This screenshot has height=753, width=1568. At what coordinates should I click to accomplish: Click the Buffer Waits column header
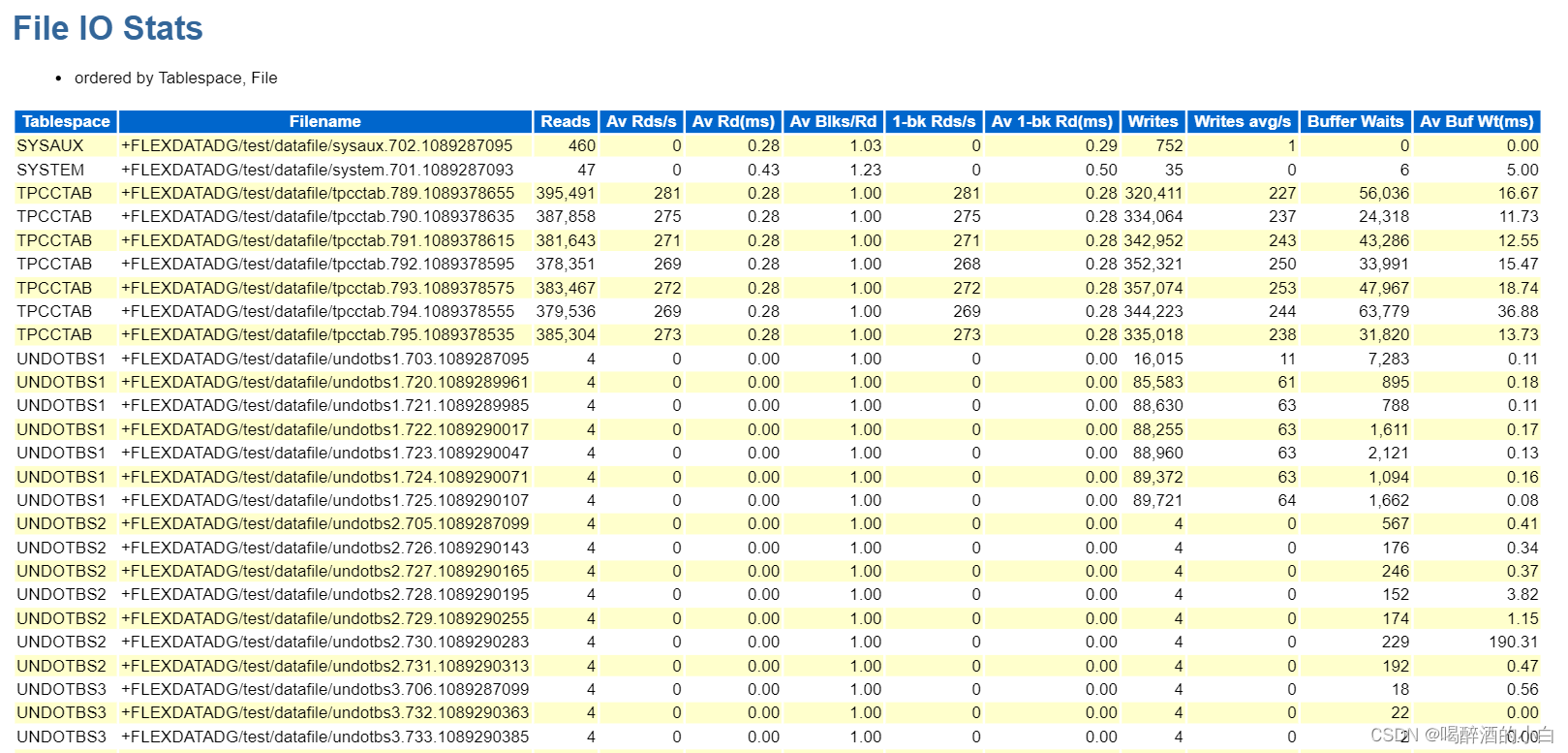tap(1355, 121)
